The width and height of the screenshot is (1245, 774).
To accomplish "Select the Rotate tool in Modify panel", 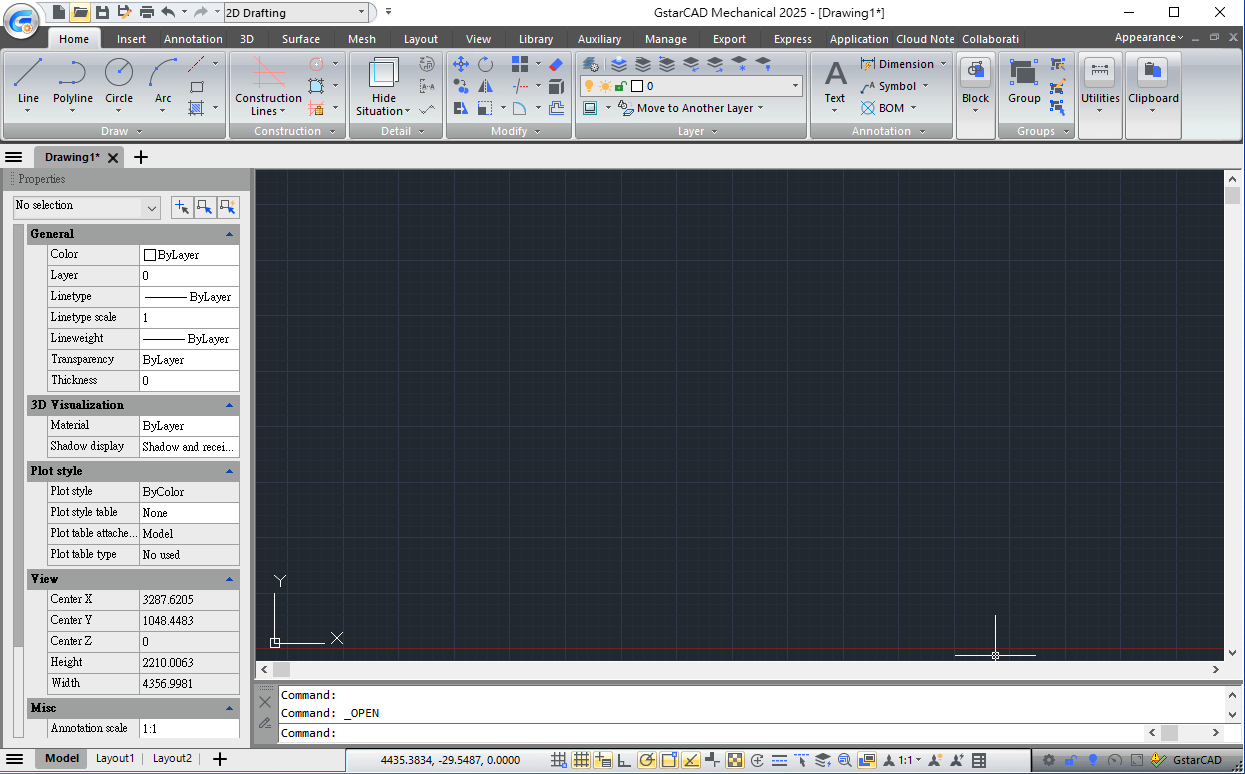I will tap(485, 64).
